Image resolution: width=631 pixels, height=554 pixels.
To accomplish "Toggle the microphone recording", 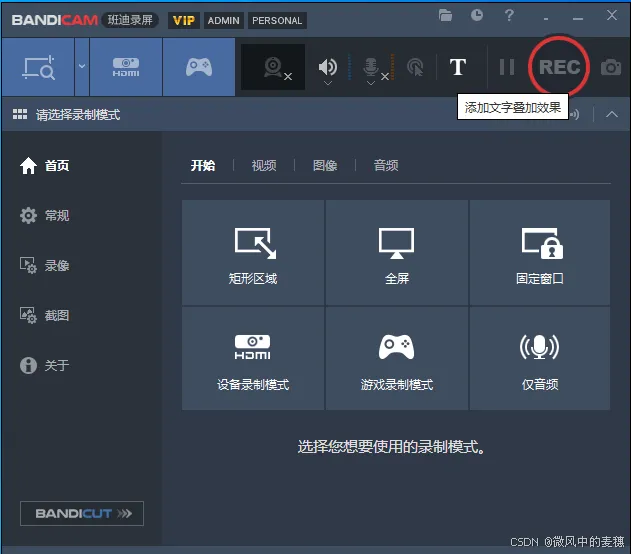I will (371, 66).
